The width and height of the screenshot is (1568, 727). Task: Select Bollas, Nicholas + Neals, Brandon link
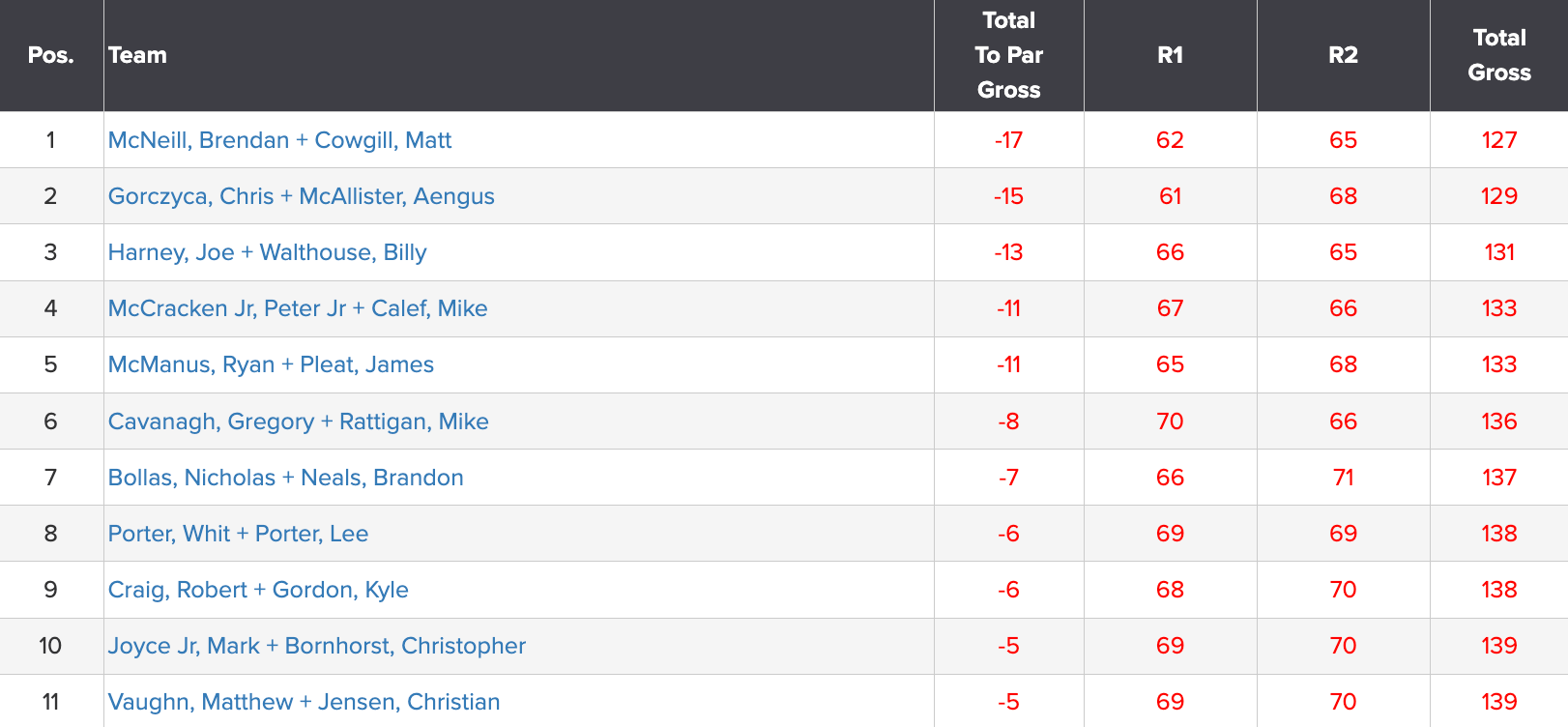[285, 478]
